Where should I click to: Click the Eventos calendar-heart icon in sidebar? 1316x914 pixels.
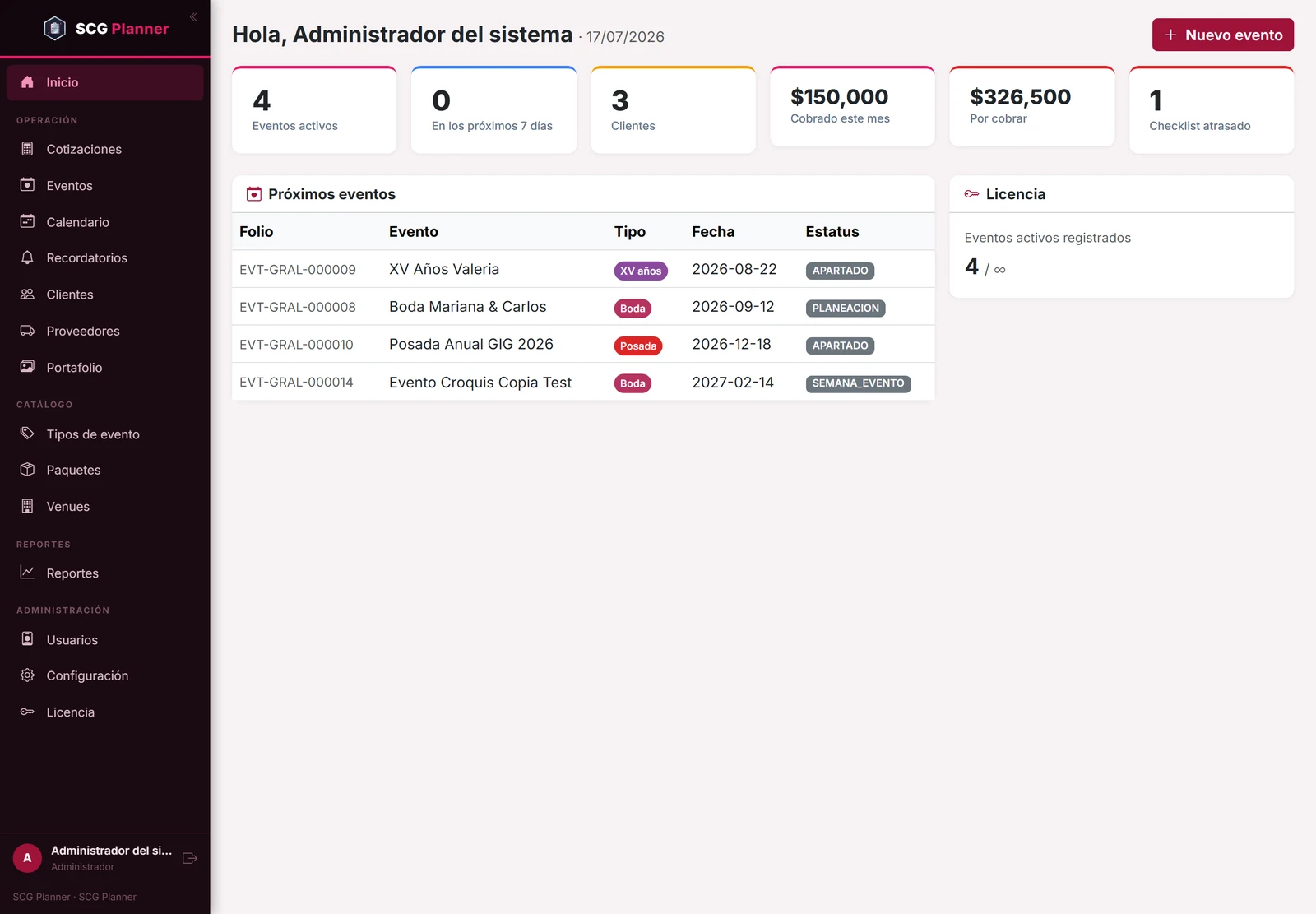coord(27,185)
